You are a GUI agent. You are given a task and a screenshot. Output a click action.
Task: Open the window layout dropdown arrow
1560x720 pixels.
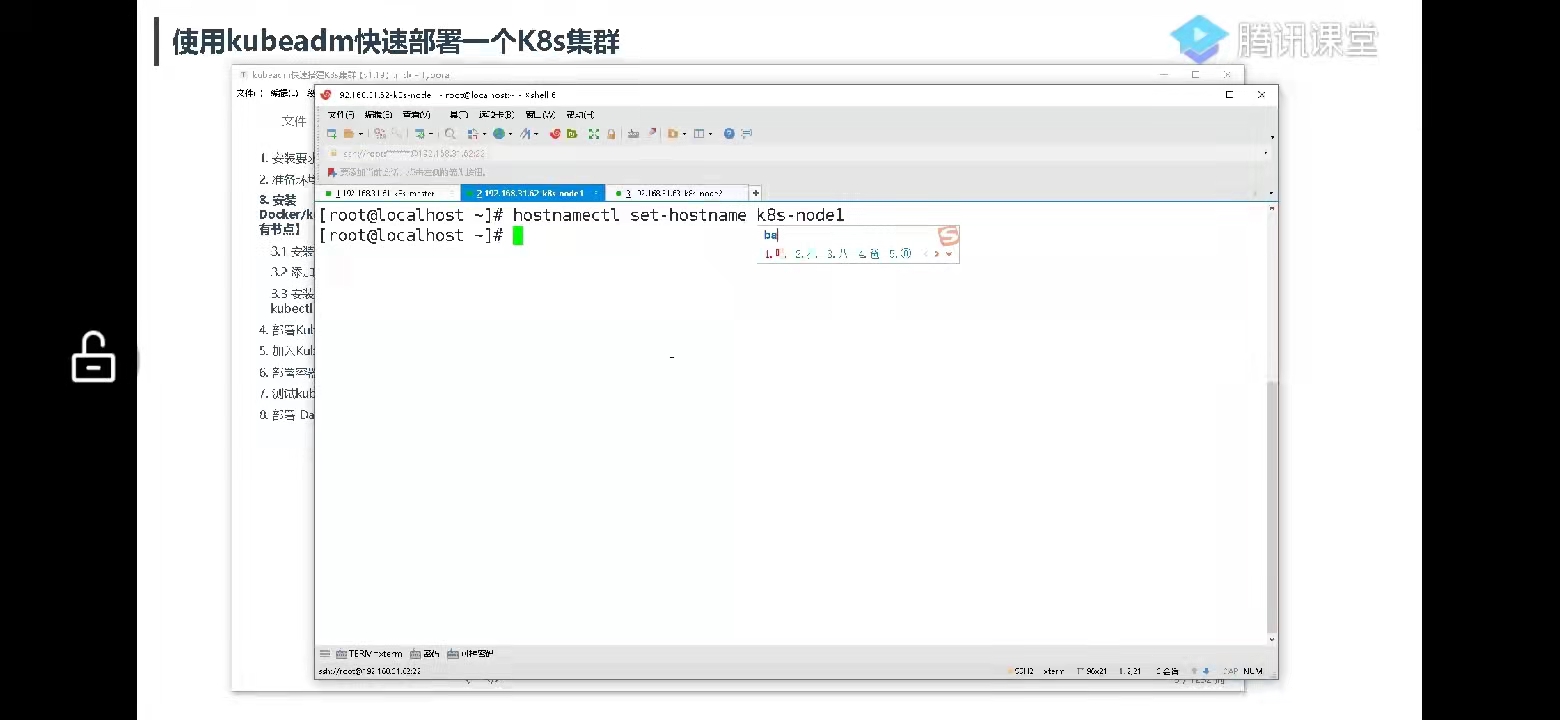pos(710,134)
